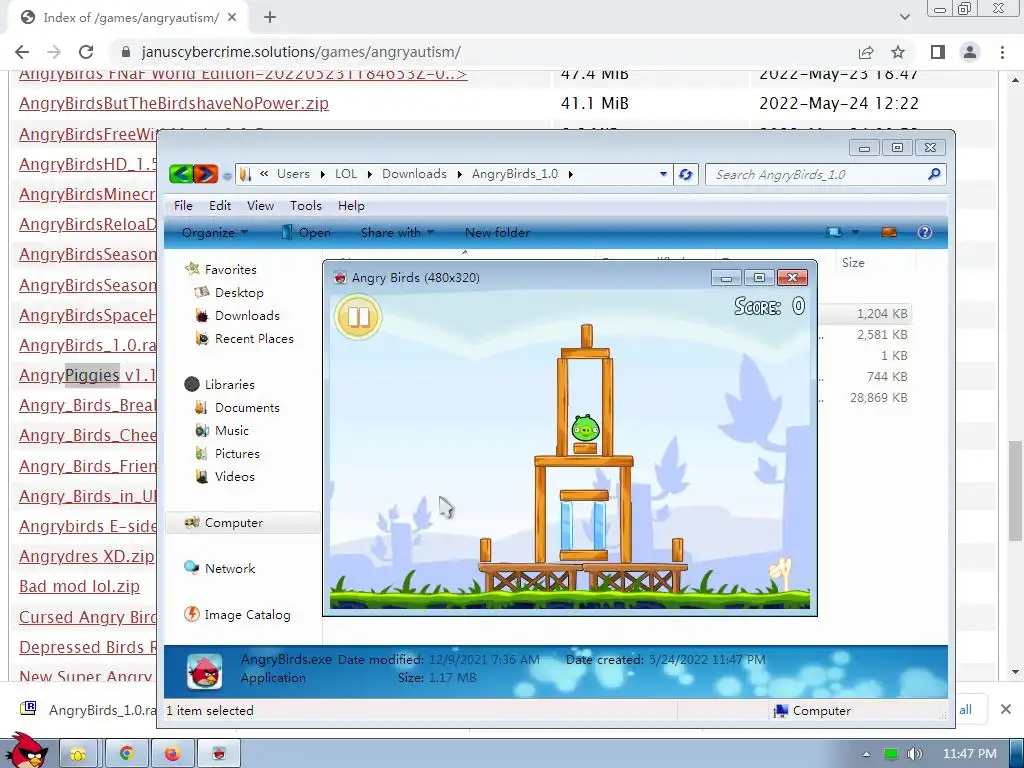Expand chevron after AngryBirds_1.0 in path
The image size is (1024, 768).
click(x=571, y=174)
